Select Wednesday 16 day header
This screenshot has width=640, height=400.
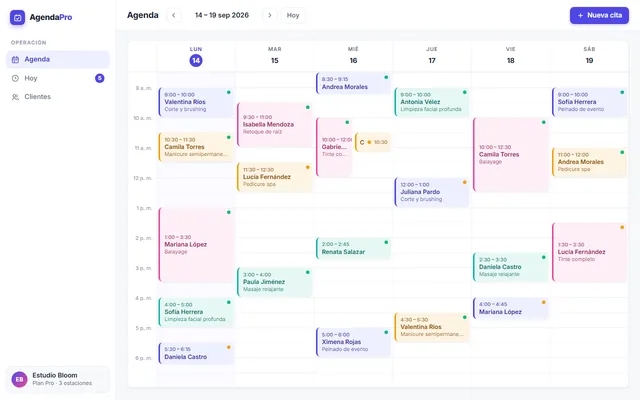tap(353, 56)
